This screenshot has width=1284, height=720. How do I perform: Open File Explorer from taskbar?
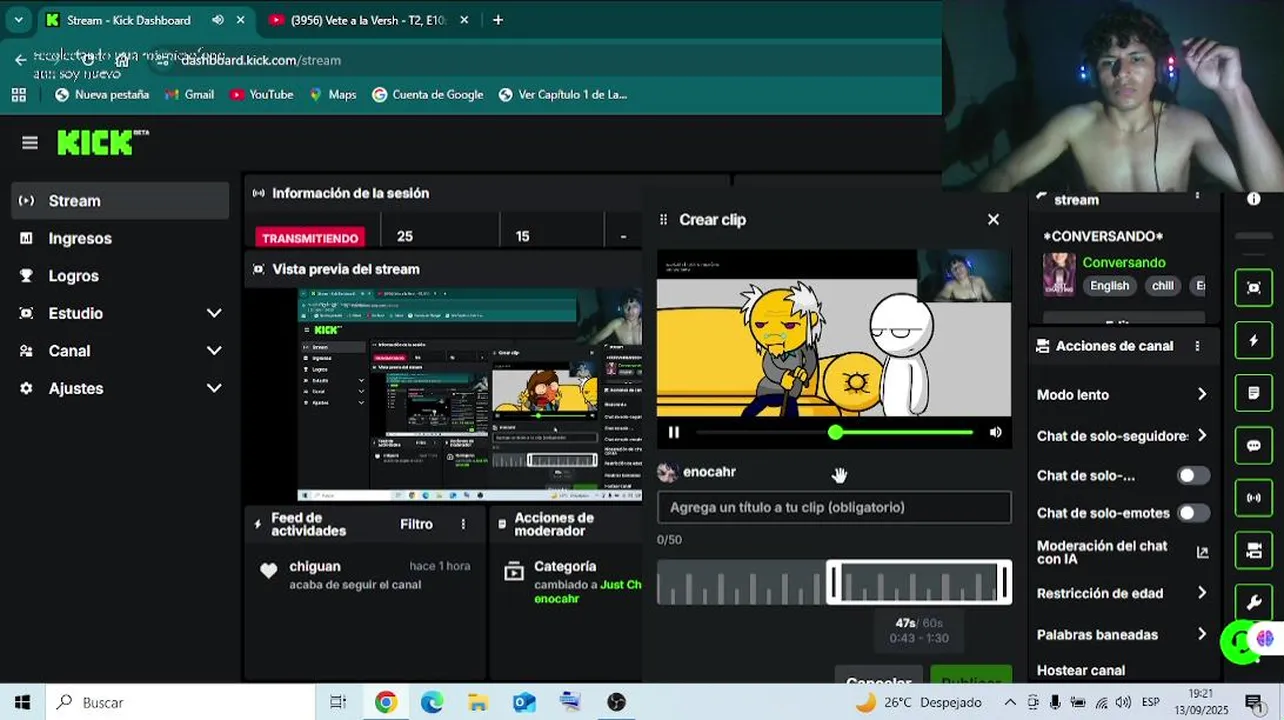[x=478, y=703]
